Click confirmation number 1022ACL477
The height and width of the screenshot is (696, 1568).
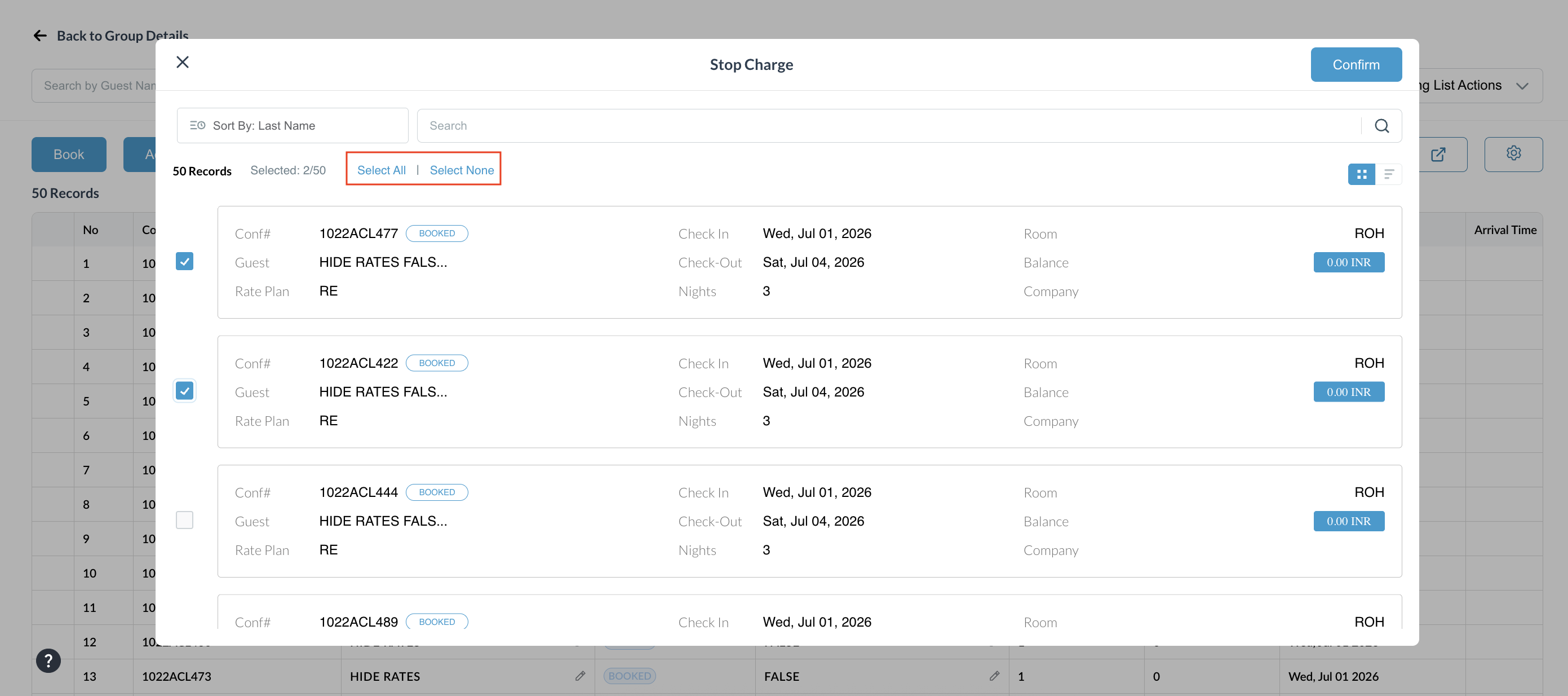coord(358,233)
